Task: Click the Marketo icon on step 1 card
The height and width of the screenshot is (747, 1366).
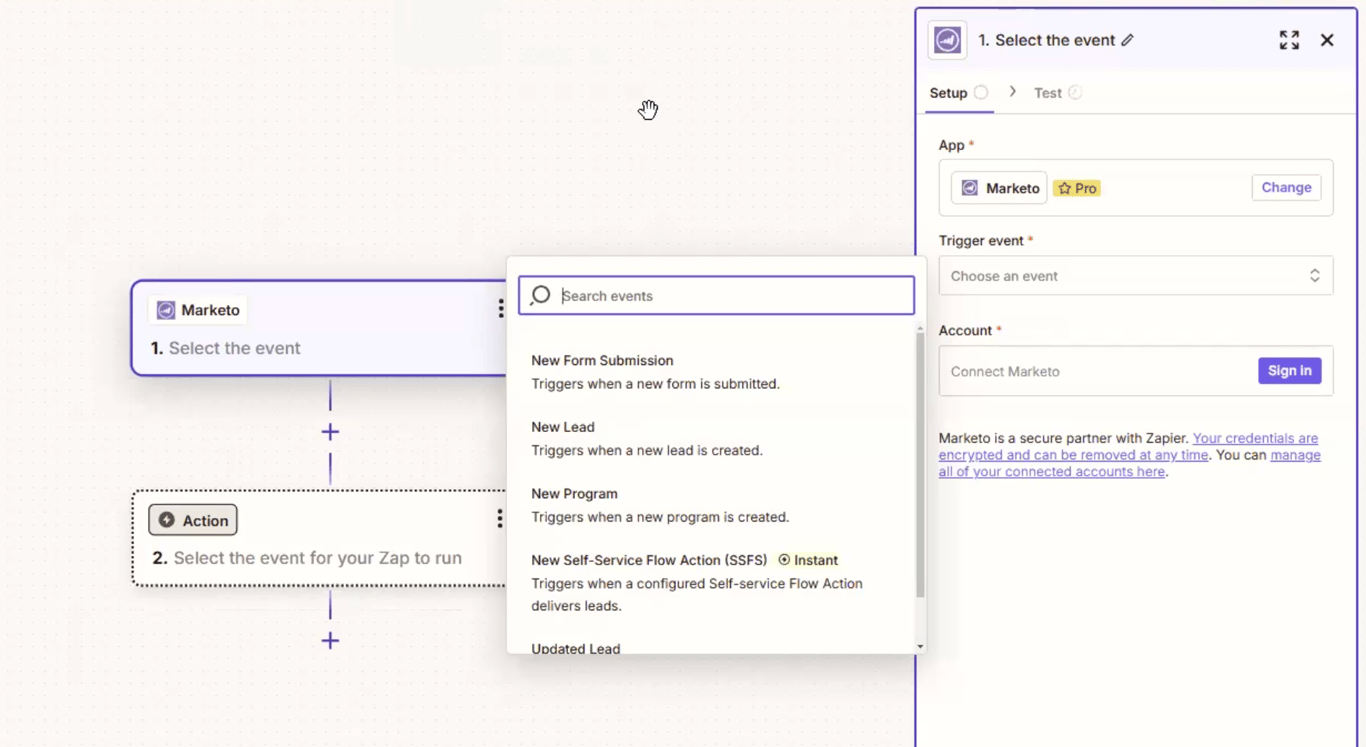Action: pos(166,310)
